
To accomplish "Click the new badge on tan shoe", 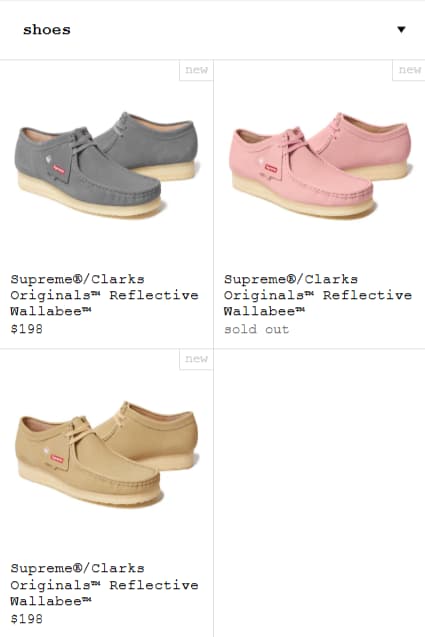I will (x=196, y=360).
